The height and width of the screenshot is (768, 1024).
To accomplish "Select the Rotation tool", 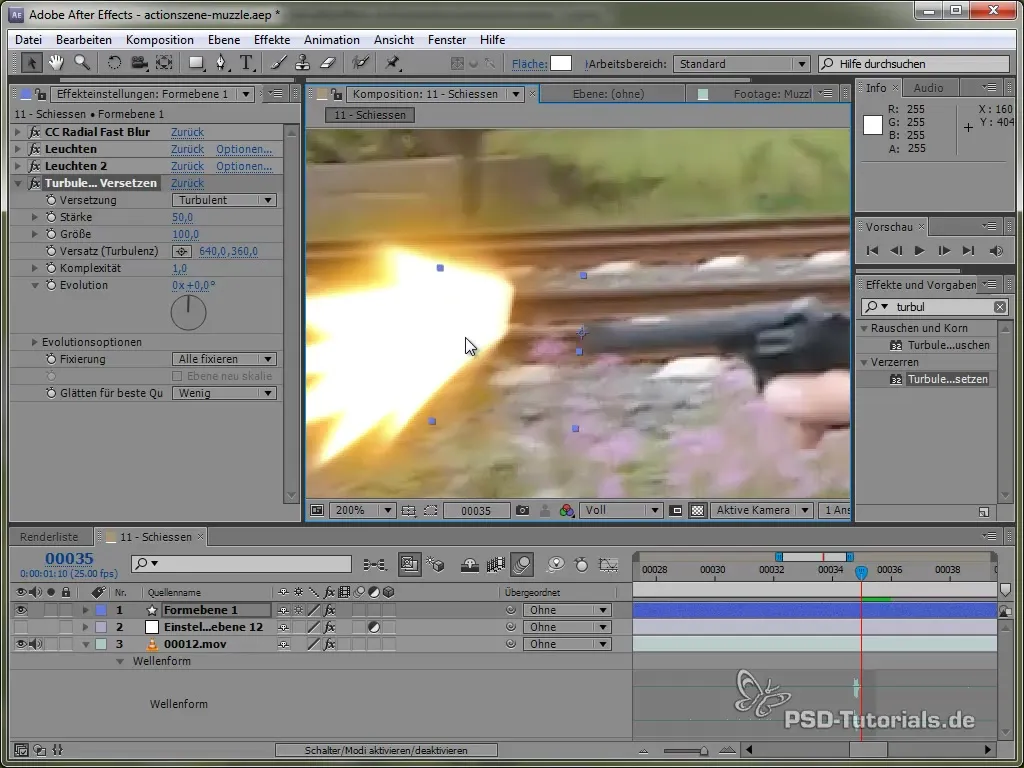I will pos(114,63).
